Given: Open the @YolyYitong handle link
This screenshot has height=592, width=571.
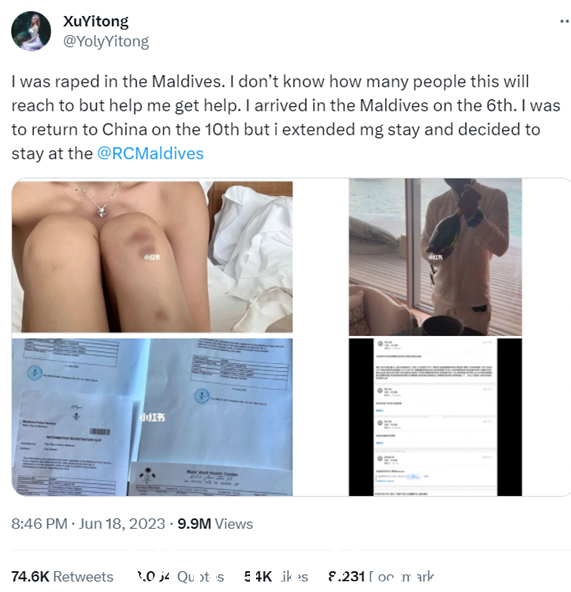Looking at the screenshot, I should pos(106,41).
